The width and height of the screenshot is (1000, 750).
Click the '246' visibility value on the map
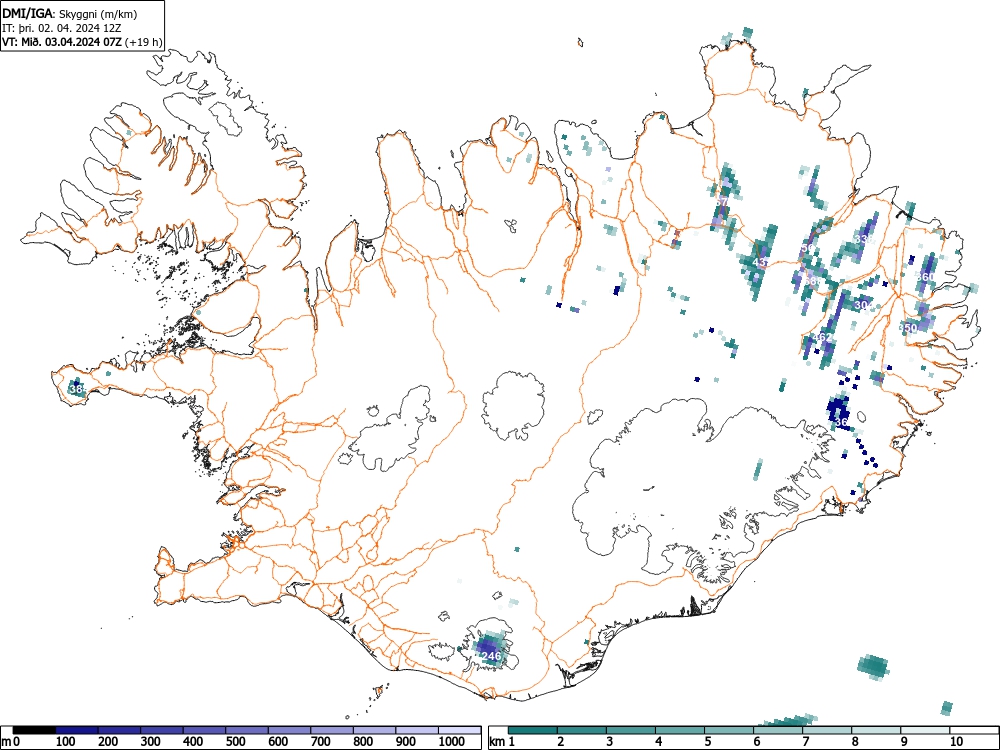click(491, 656)
